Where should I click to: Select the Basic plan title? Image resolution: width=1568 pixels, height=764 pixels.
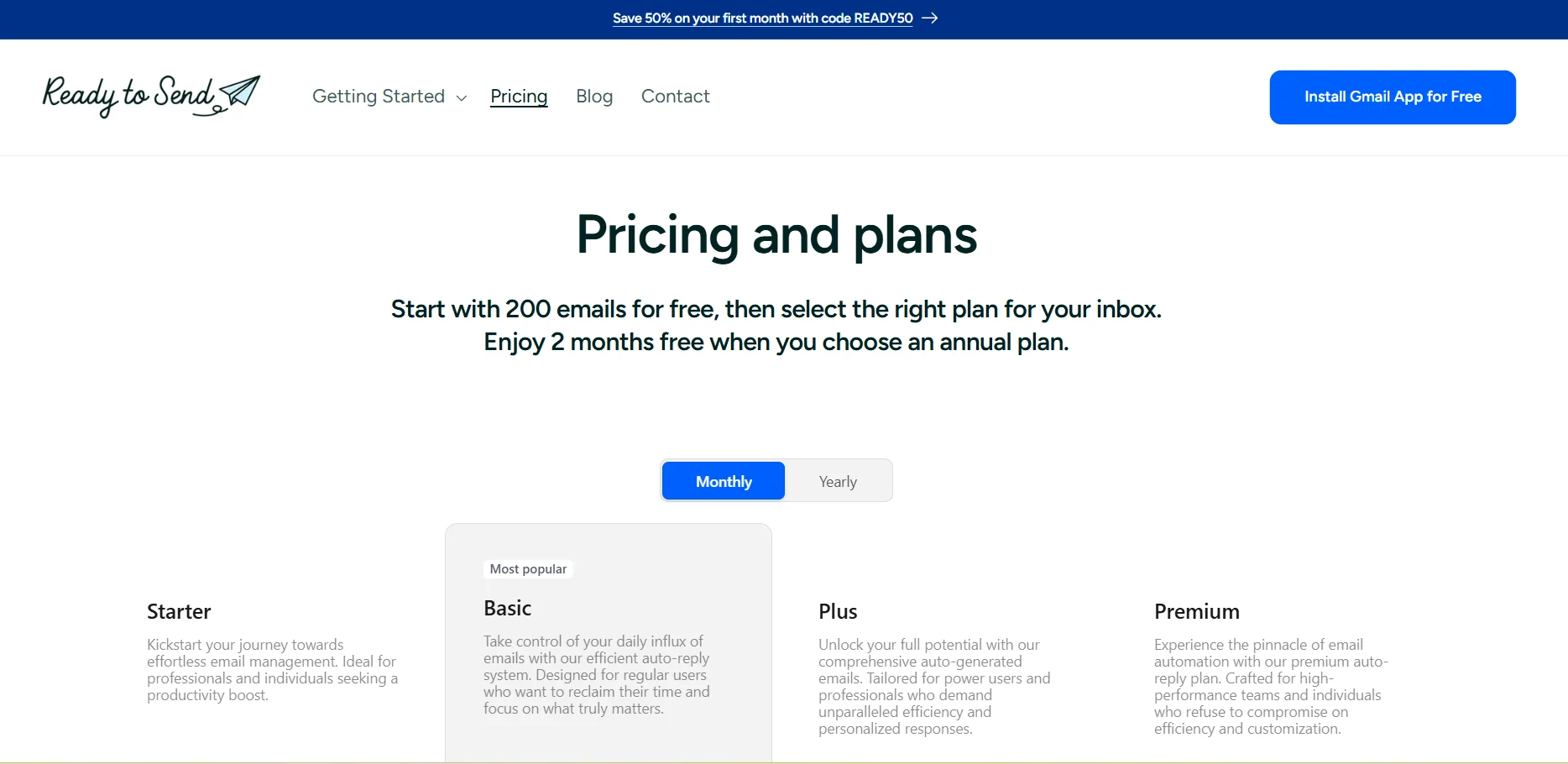pyautogui.click(x=507, y=608)
